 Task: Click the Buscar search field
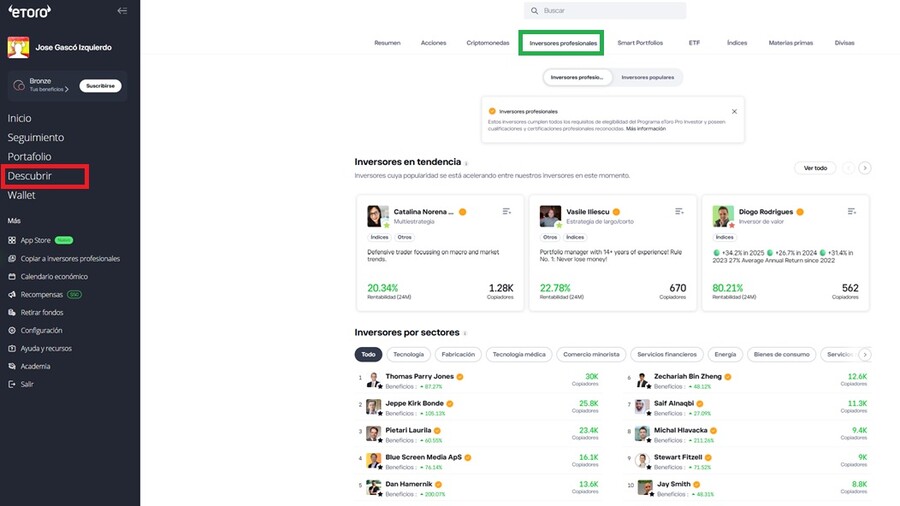(x=605, y=11)
